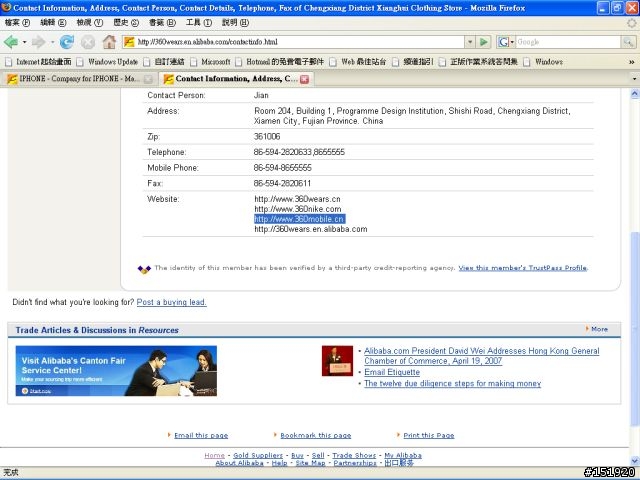This screenshot has width=640, height=480.
Task: Open back button history dropdown arrow
Action: tap(24, 42)
